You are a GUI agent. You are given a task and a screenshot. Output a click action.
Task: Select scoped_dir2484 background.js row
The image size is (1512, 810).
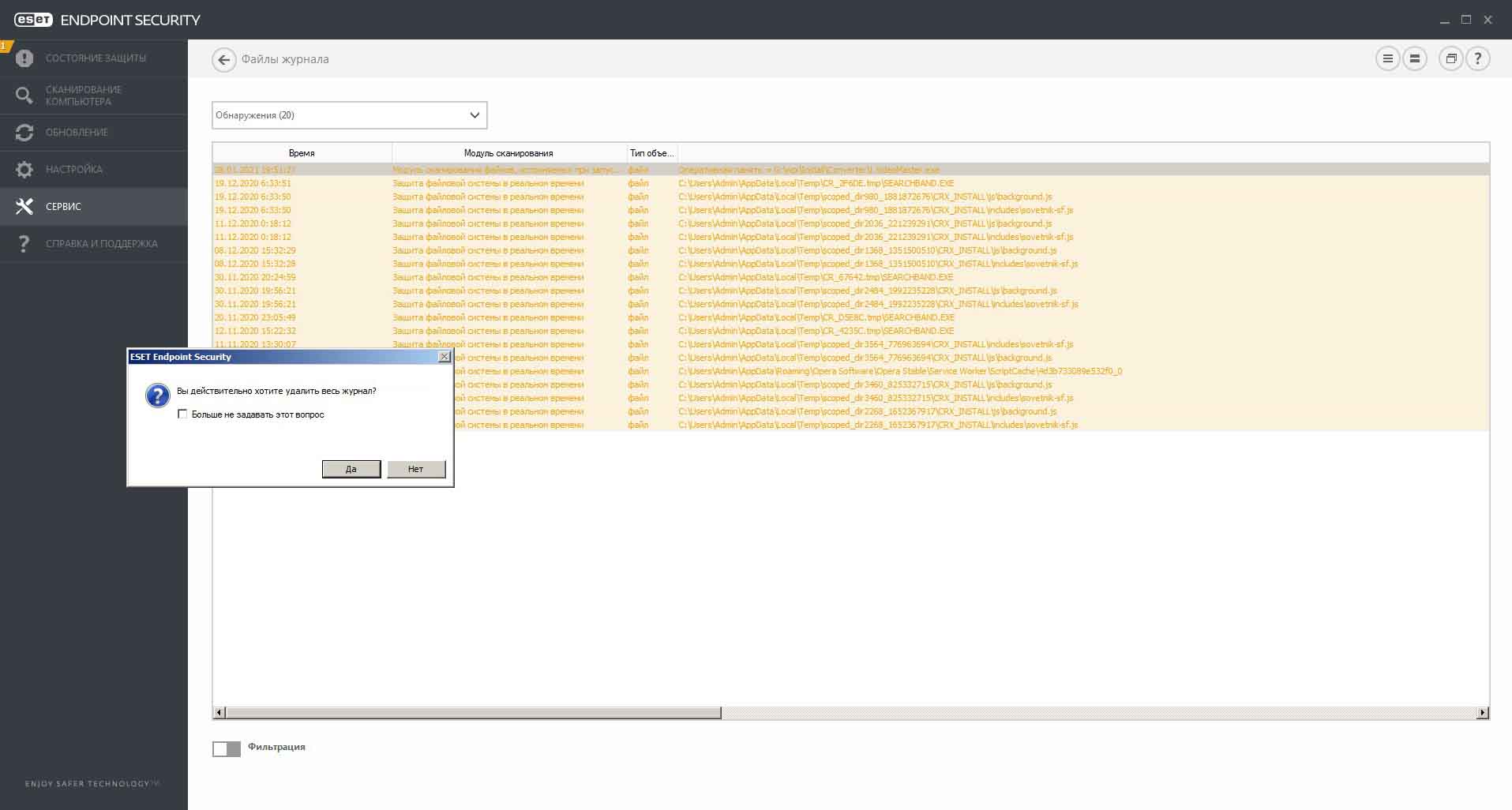[850, 291]
